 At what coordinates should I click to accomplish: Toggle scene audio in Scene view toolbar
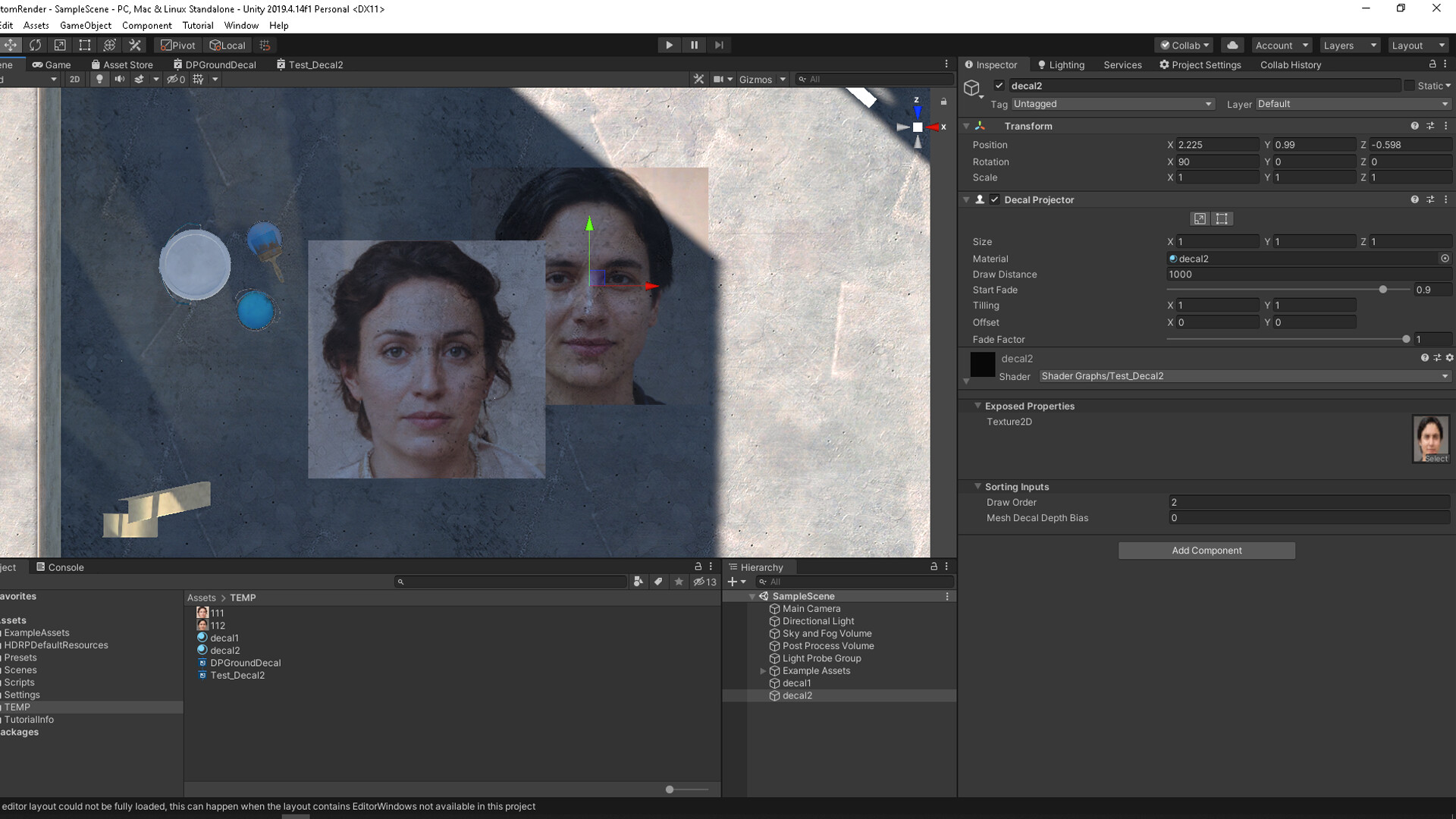pyautogui.click(x=121, y=79)
